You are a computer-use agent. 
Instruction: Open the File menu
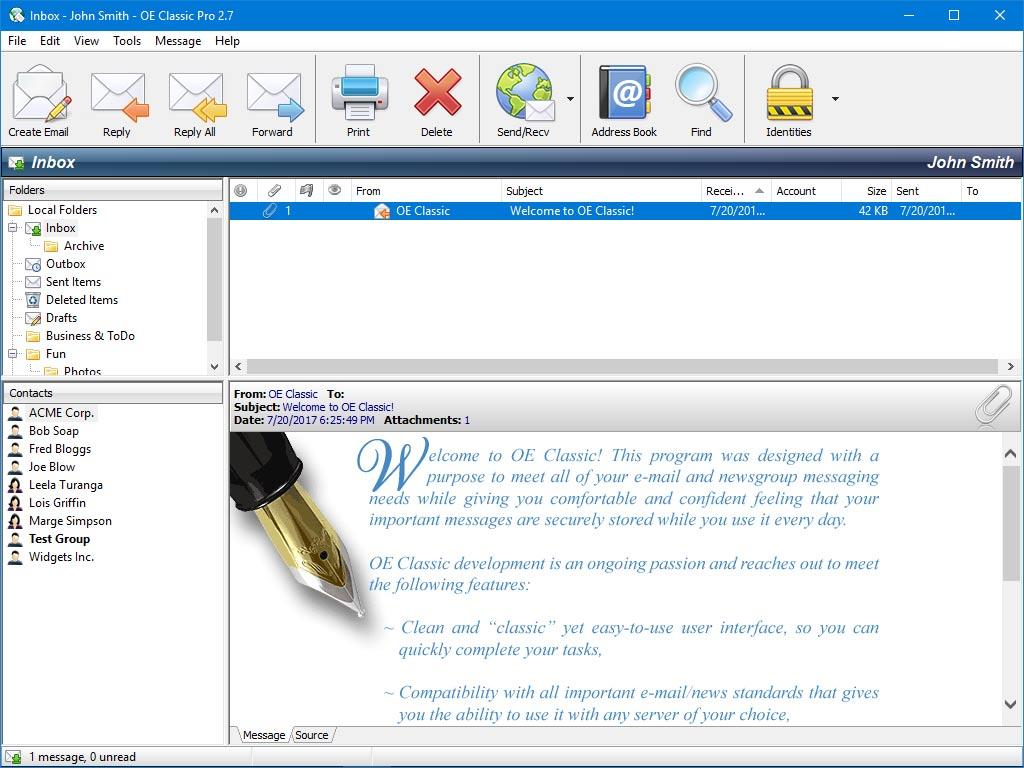tap(17, 40)
